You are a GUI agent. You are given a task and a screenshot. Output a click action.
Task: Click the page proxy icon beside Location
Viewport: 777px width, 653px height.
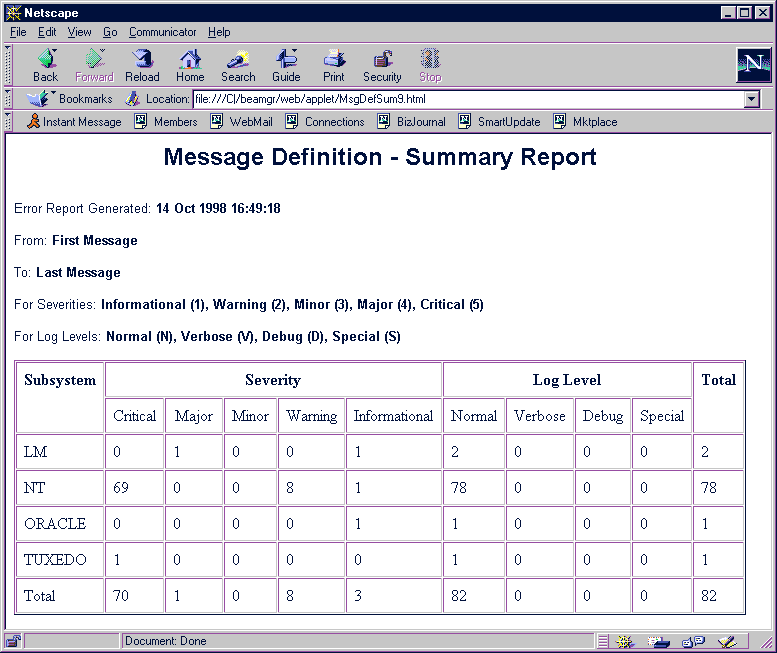coord(132,99)
